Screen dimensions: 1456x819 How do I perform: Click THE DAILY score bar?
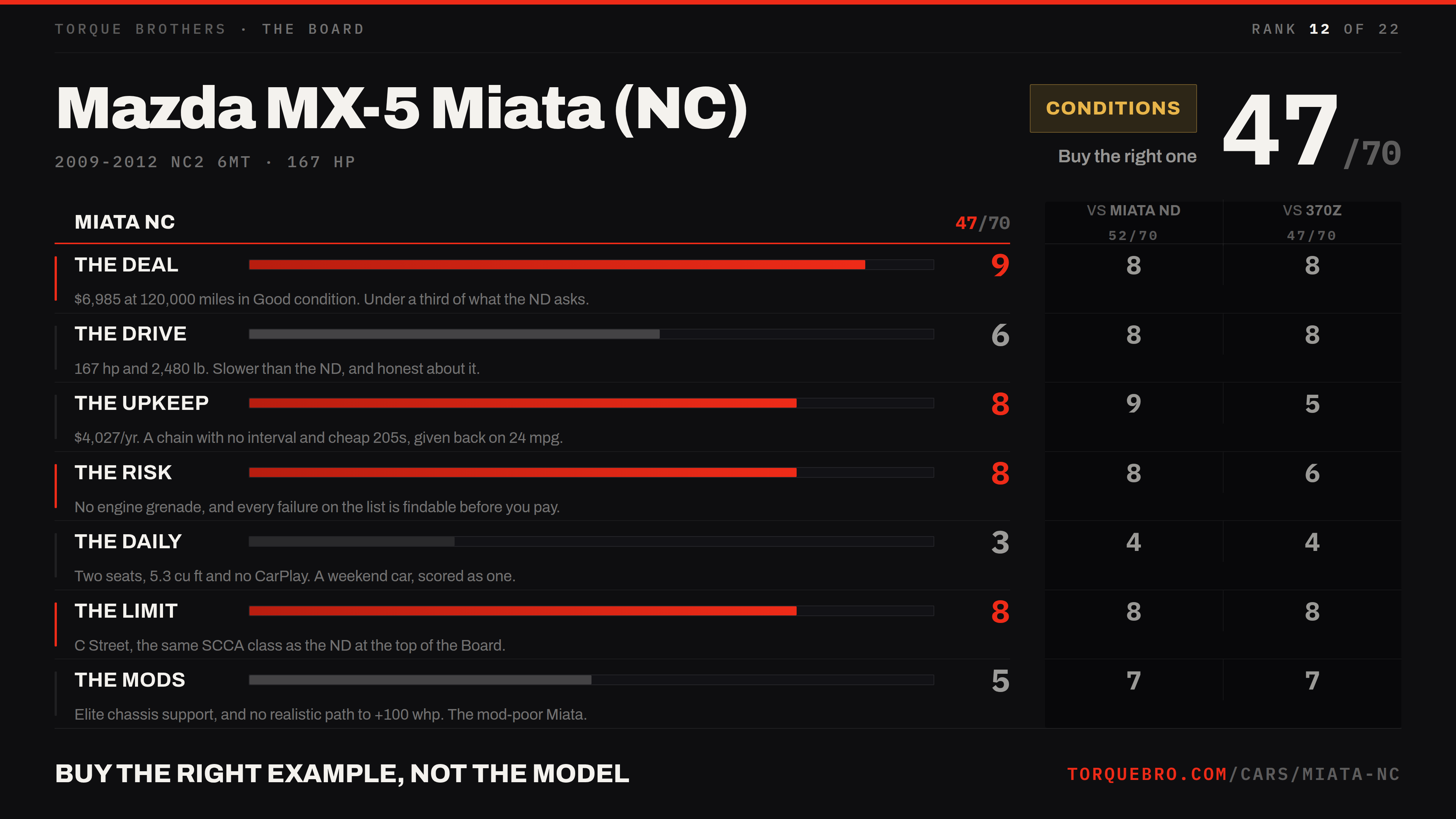point(591,541)
